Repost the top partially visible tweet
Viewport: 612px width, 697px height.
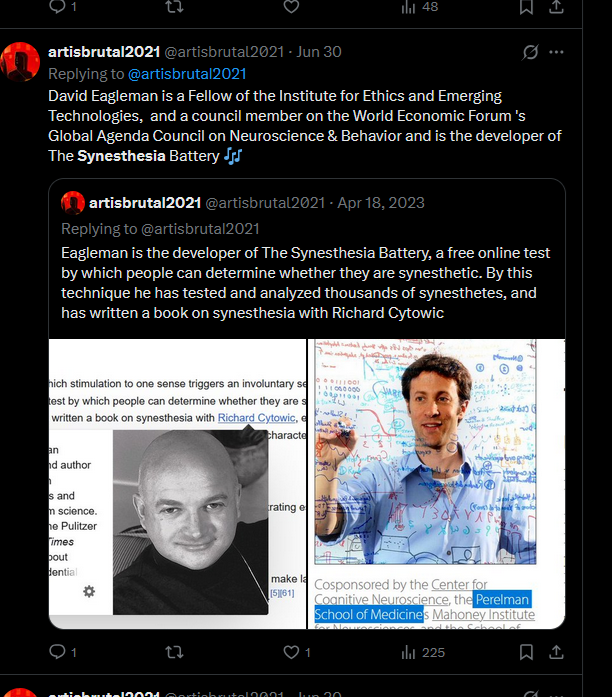[x=174, y=6]
